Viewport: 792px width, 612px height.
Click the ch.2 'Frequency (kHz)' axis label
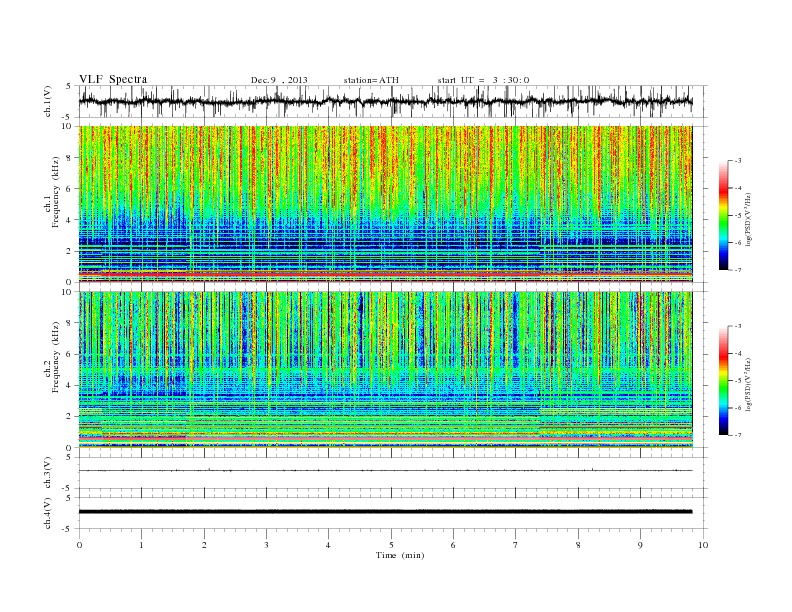pos(55,356)
